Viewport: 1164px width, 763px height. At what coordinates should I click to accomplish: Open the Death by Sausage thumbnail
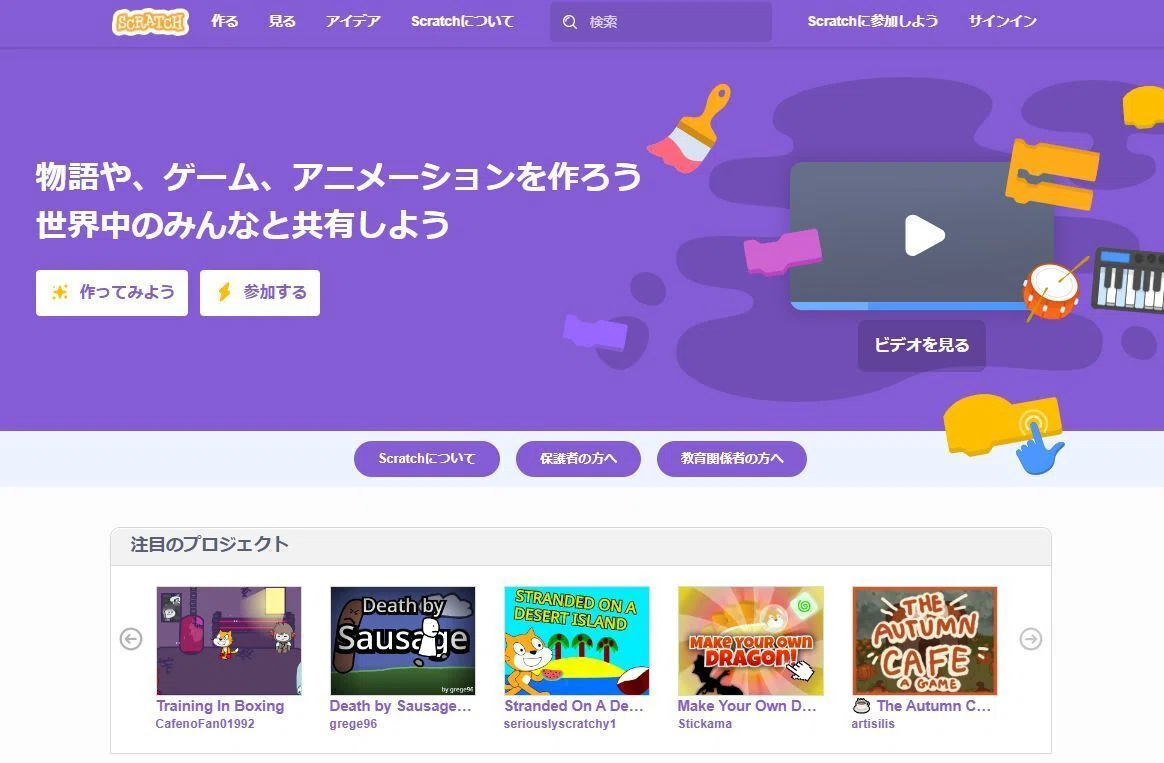402,641
